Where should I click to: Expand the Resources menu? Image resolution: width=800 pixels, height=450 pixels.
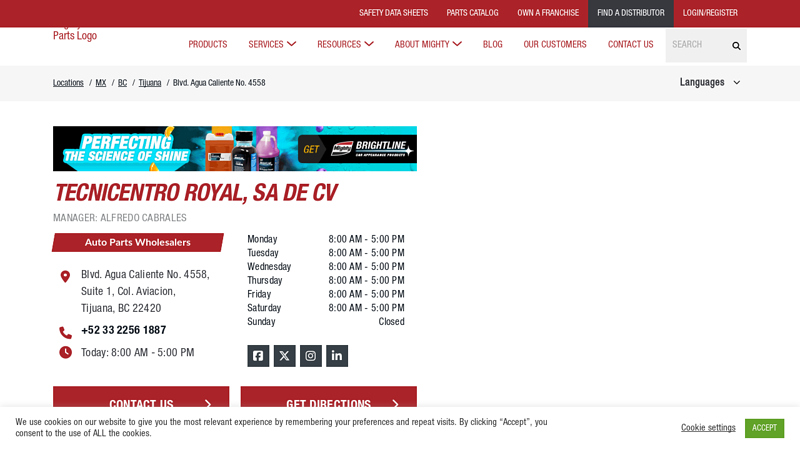345,44
